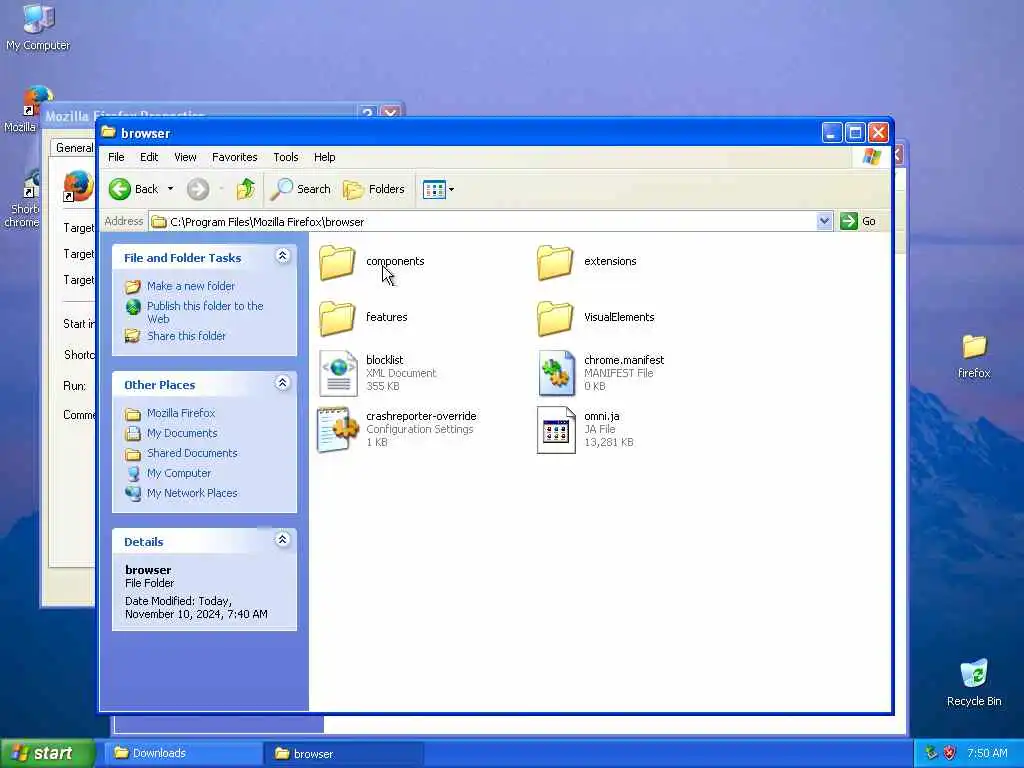Click the Share this folder hand icon
Viewport: 1024px width, 768px height.
pyautogui.click(x=133, y=336)
